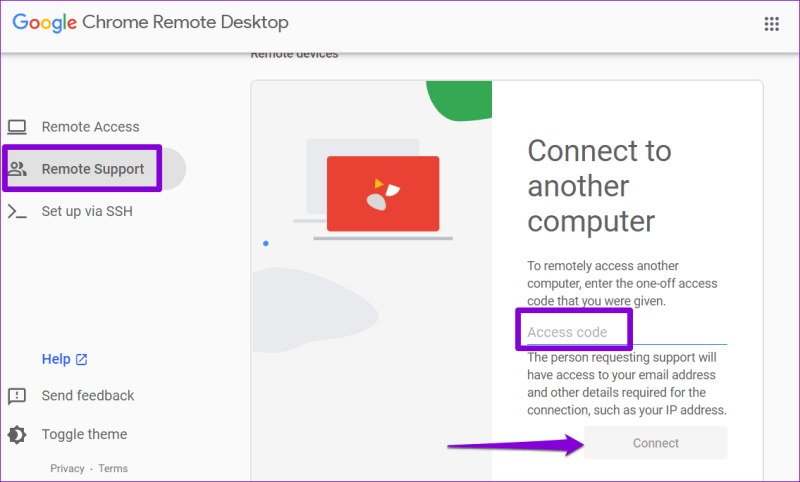Click the Remote Support people icon
This screenshot has width=800, height=482.
[17, 169]
